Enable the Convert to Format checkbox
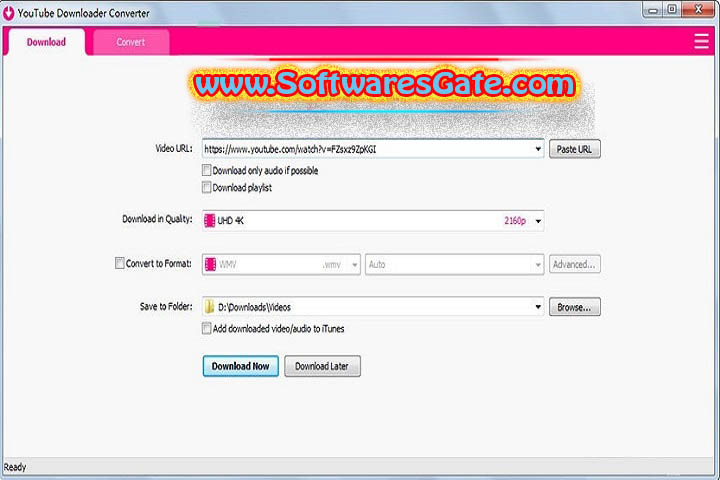Screen dimensions: 720x480 point(119,263)
